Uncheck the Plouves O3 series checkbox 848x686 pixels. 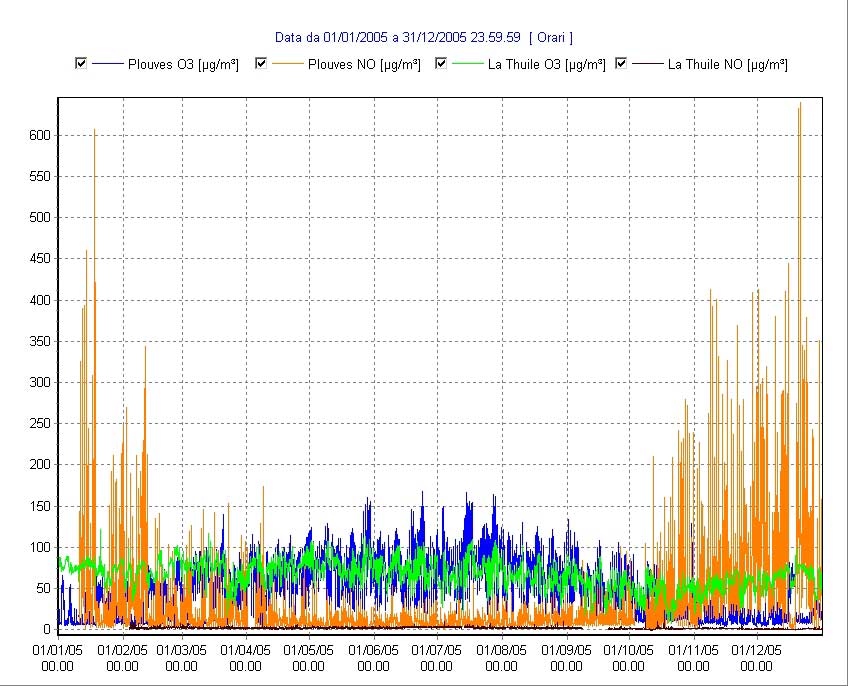[81, 63]
